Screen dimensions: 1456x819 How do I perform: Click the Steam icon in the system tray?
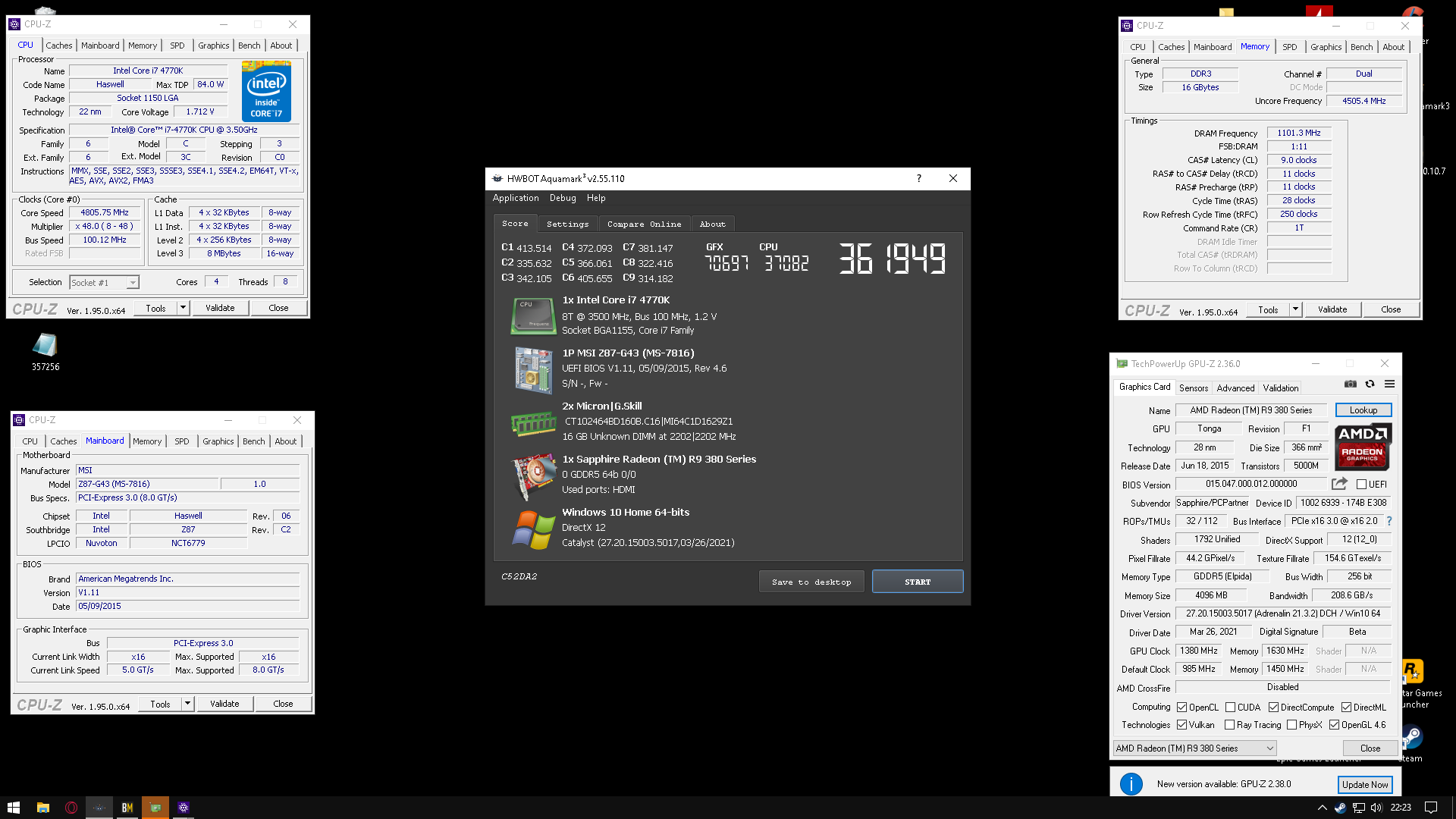(x=1340, y=808)
